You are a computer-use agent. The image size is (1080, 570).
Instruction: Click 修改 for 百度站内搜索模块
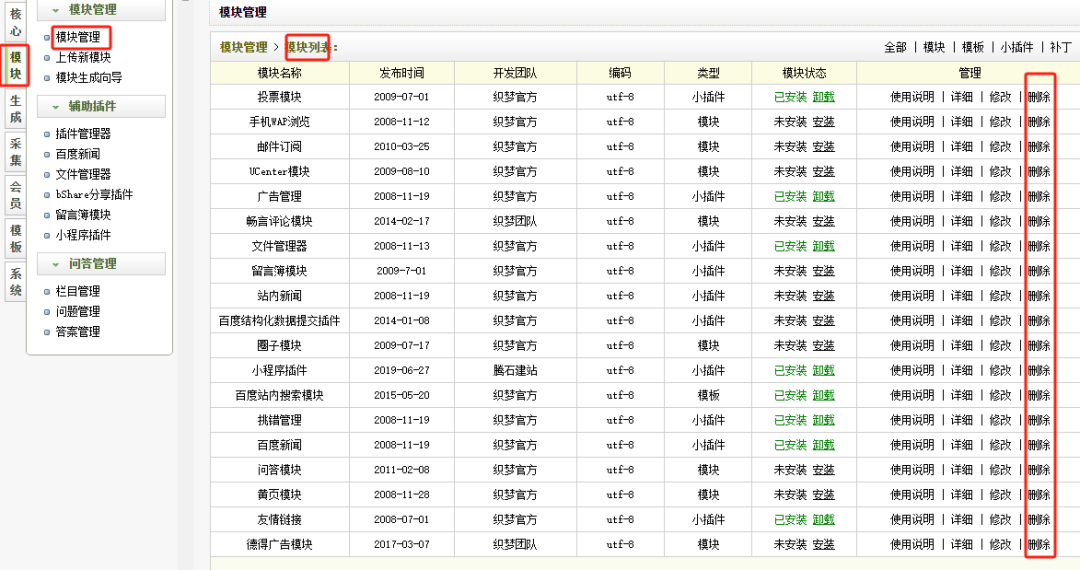coord(1001,395)
